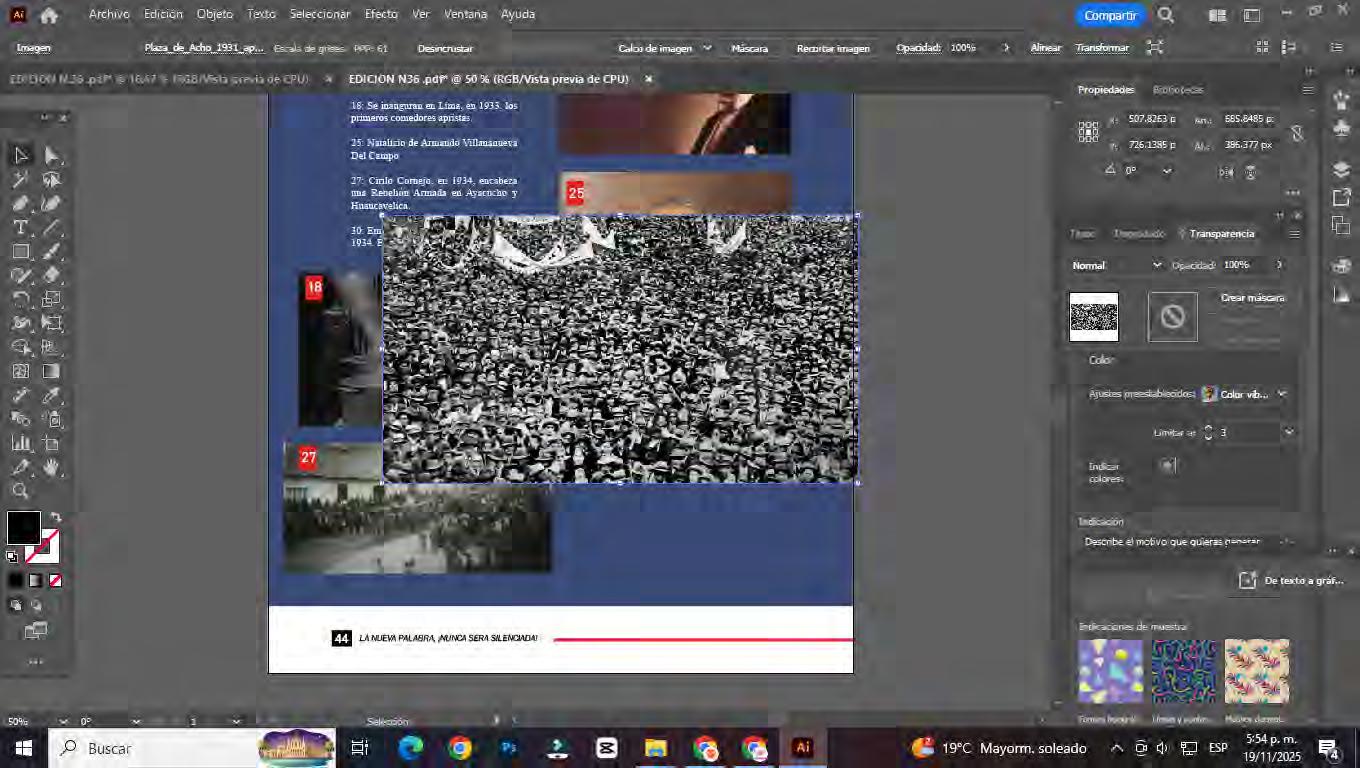The width and height of the screenshot is (1360, 768).
Task: Open Microsoft Edge from the taskbar
Action: 411,748
